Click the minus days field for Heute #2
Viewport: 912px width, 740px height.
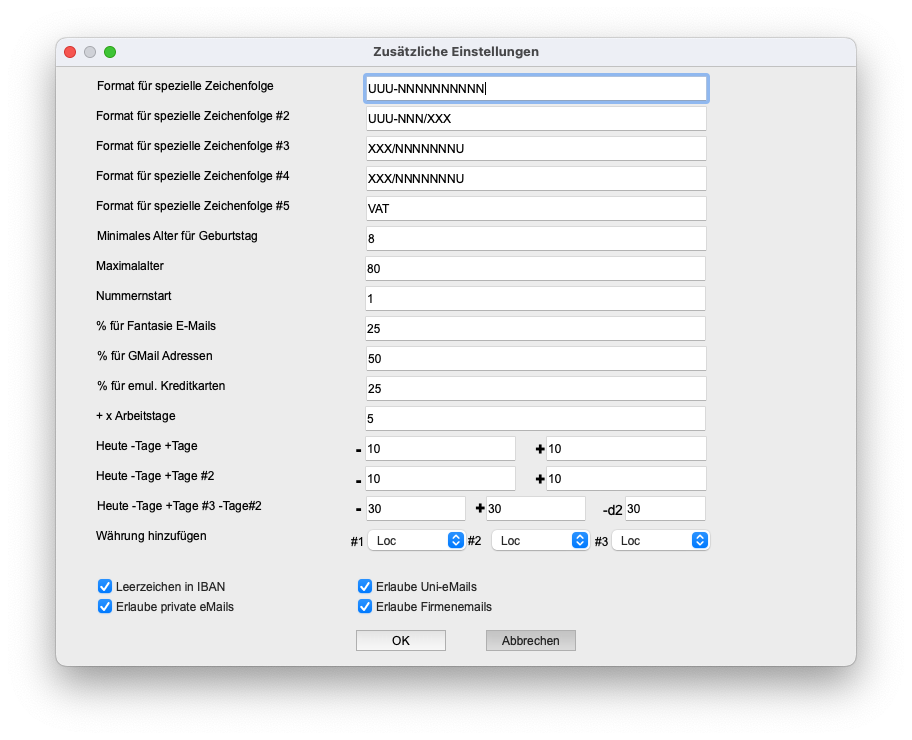pos(440,479)
